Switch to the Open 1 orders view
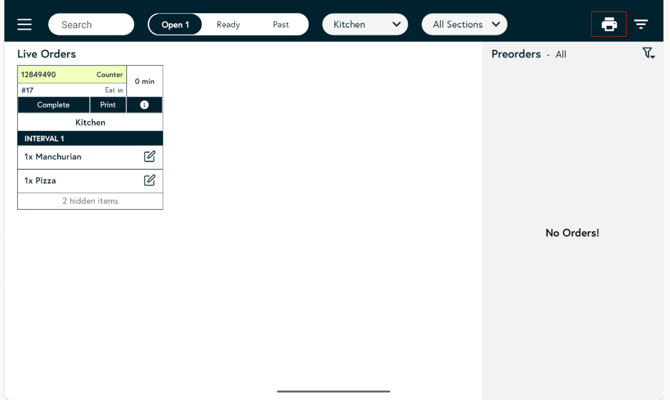Screen dimensions: 670x400 [175, 25]
